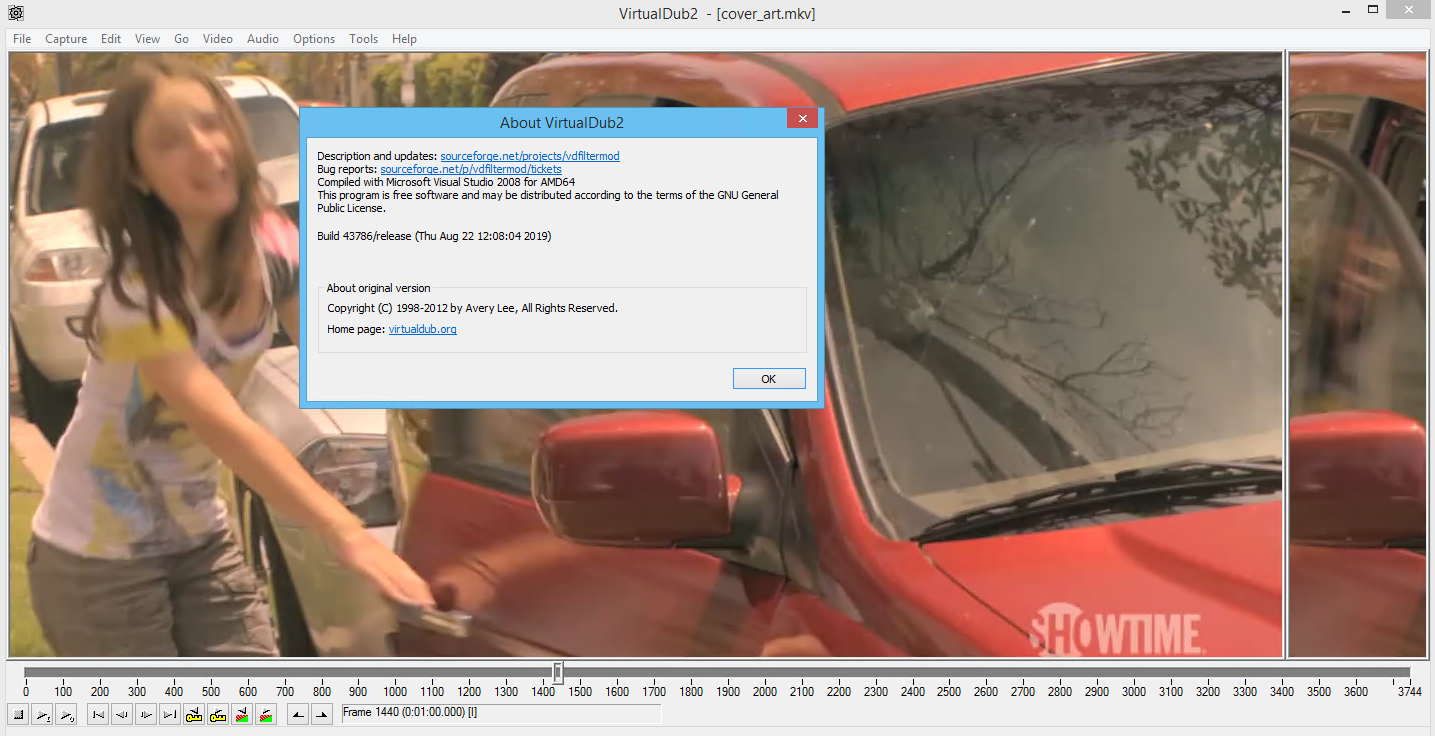Go to the next keyframe
This screenshot has height=736, width=1435.
[x=218, y=714]
